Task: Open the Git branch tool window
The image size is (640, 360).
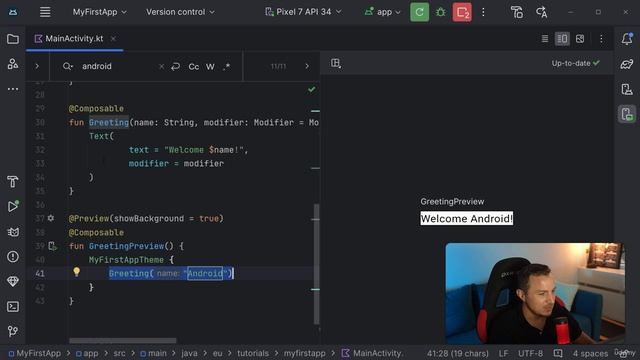Action: pyautogui.click(x=13, y=331)
